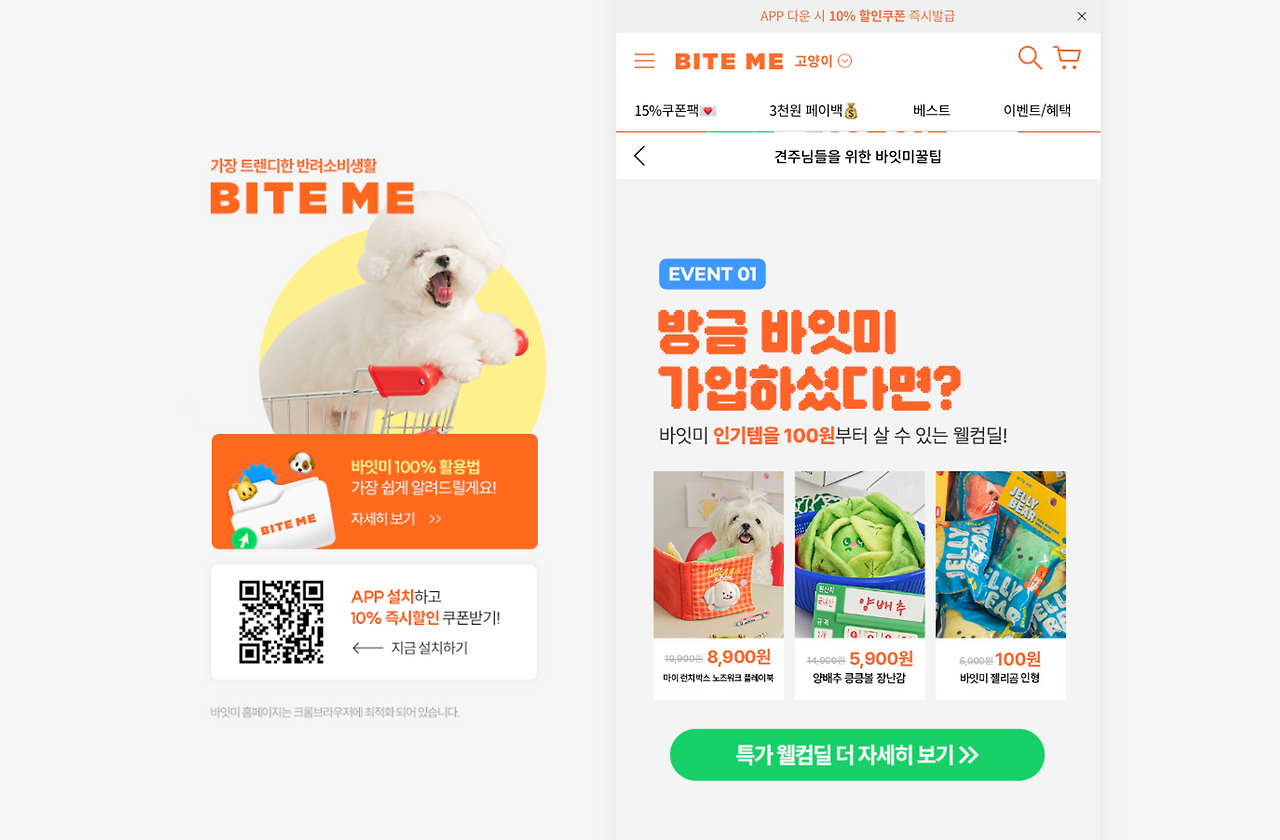Open the 바잇미 젤리곰 인형 product thumbnail
Image resolution: width=1280 pixels, height=840 pixels.
tap(1000, 555)
